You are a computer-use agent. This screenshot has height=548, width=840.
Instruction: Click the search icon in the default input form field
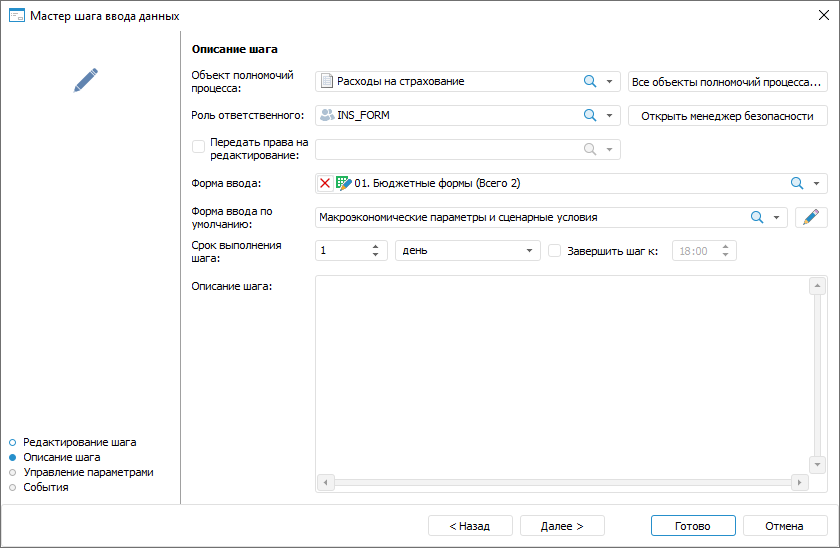click(757, 217)
